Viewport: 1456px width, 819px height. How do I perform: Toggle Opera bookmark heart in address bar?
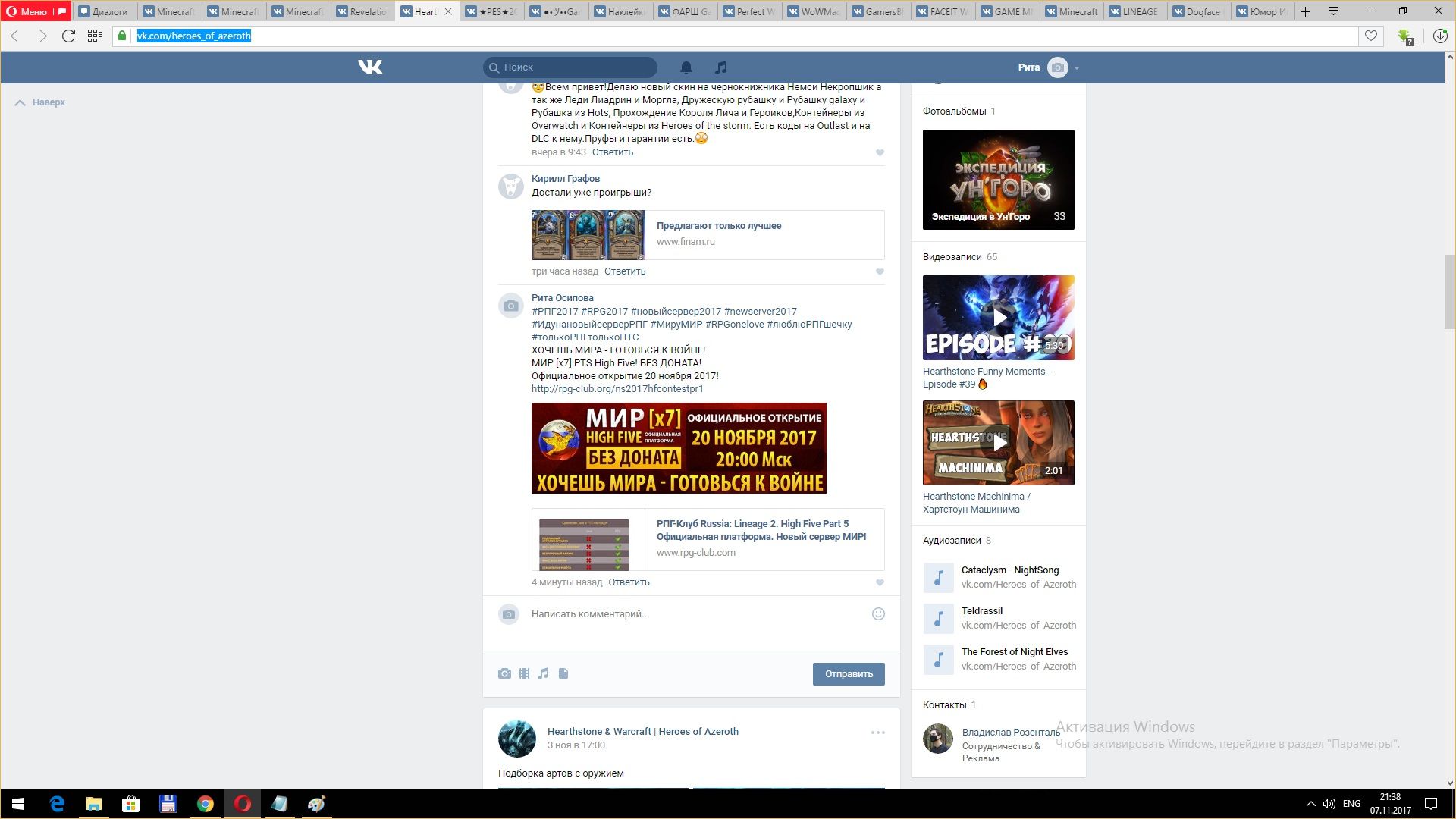(x=1370, y=36)
